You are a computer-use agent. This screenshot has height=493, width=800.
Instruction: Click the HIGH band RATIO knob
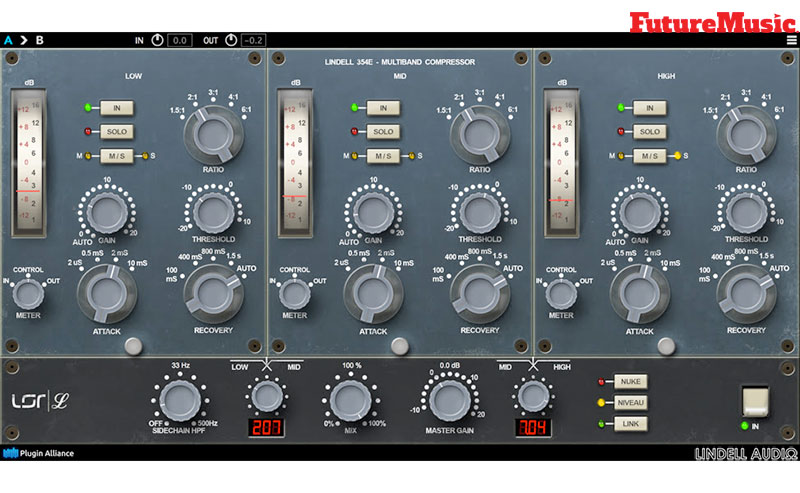[x=746, y=135]
